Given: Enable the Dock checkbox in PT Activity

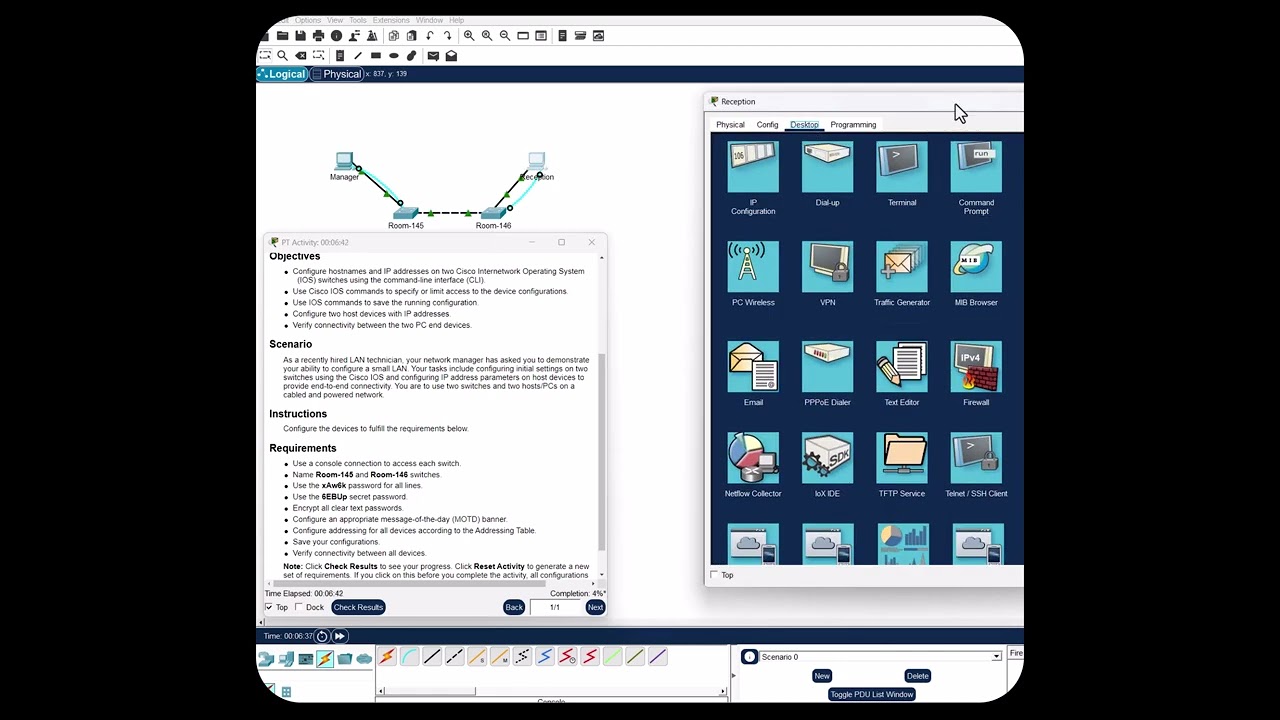Looking at the screenshot, I should [299, 607].
